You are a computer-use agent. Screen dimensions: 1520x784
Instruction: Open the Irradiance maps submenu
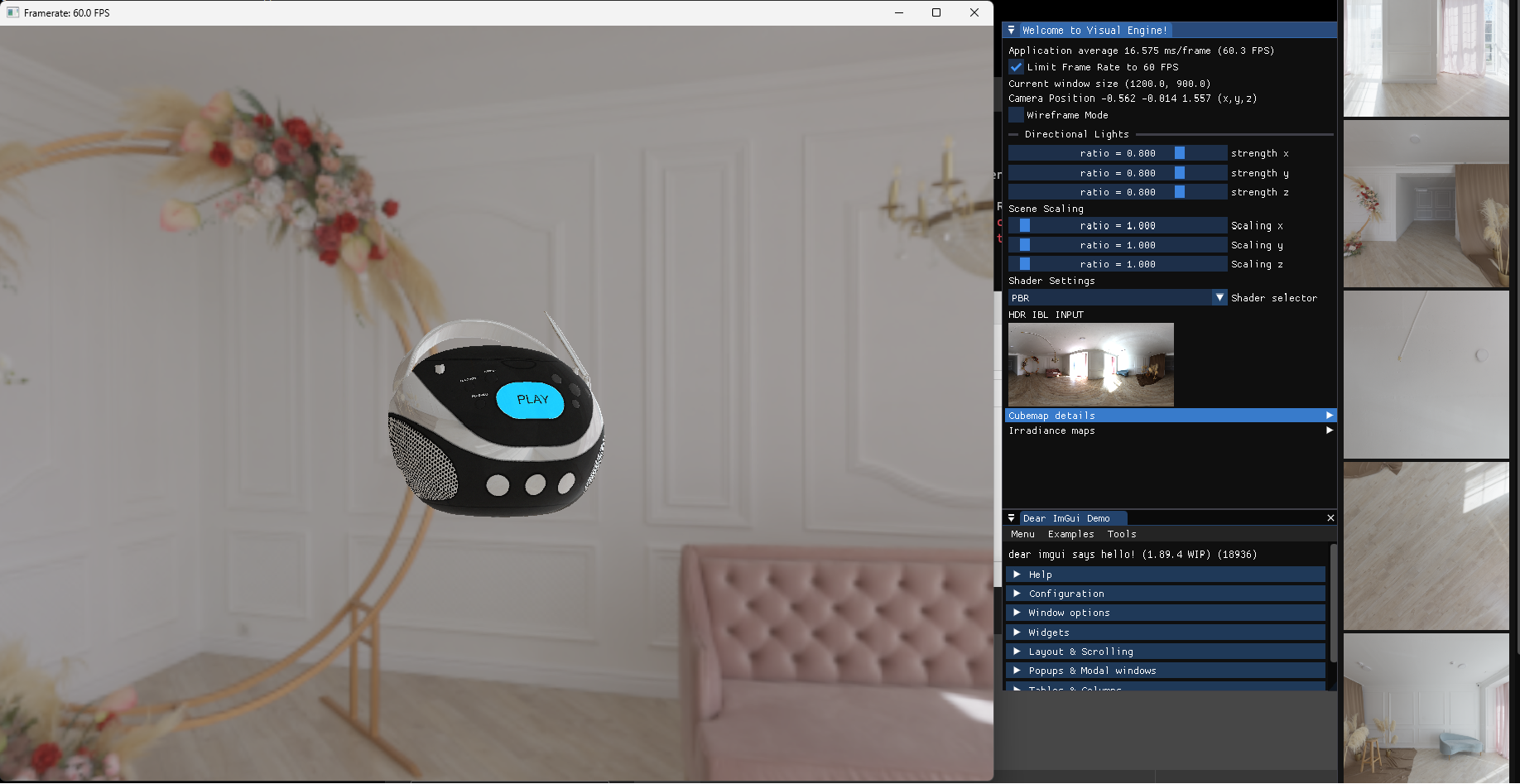(1171, 430)
